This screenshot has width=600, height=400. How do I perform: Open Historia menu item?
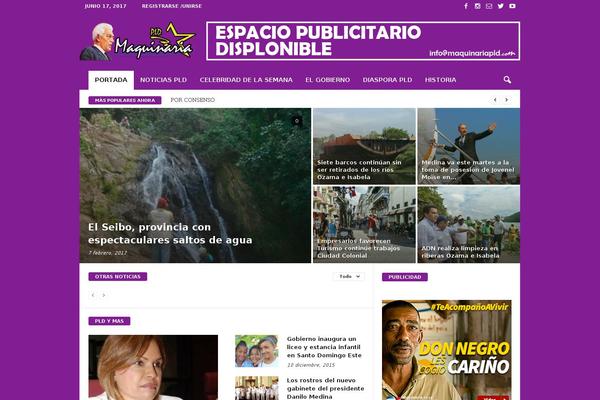point(440,80)
